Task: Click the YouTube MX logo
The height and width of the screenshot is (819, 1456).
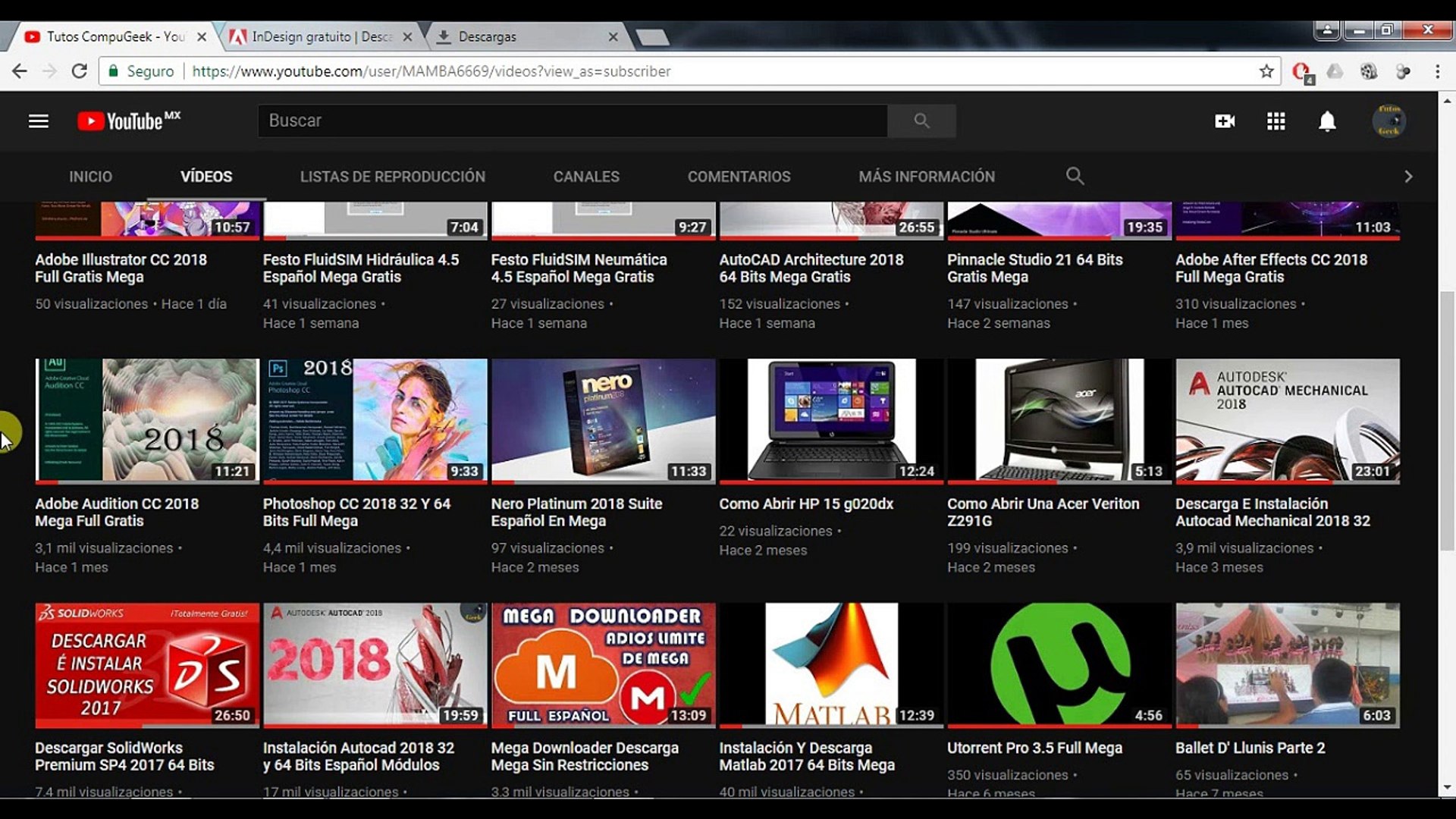Action: 129,121
